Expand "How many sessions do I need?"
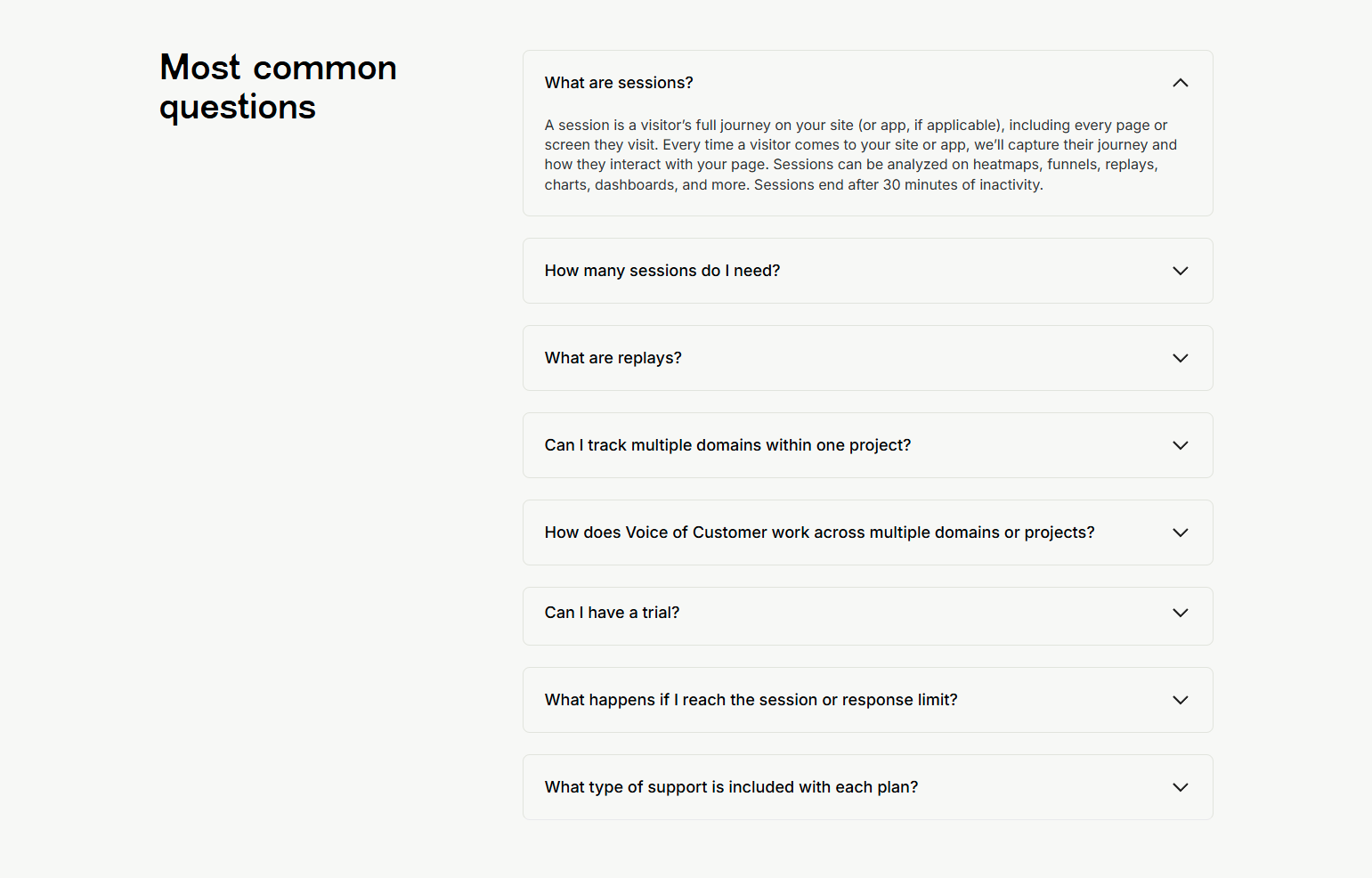This screenshot has height=878, width=1372. 867,271
